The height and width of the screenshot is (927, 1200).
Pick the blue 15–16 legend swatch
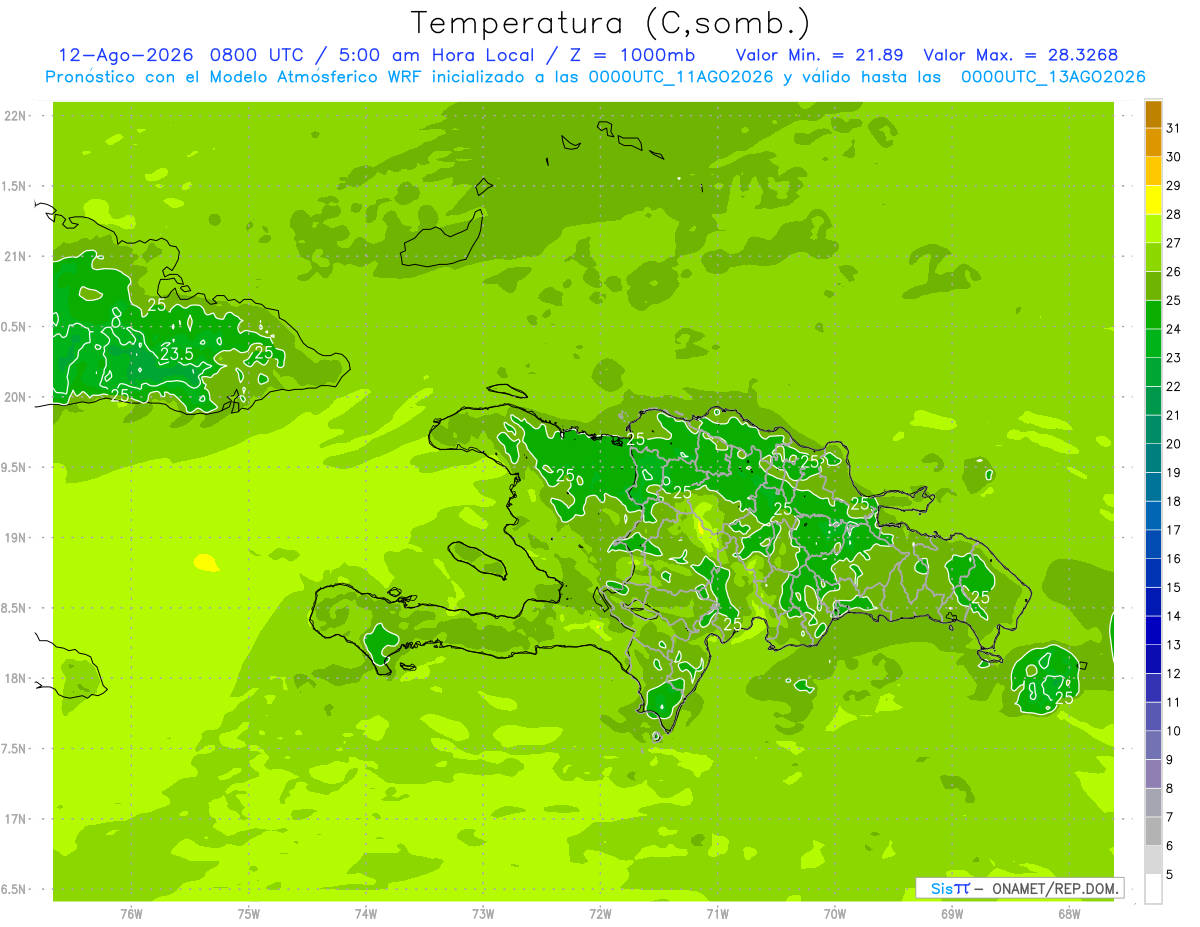click(x=1153, y=573)
